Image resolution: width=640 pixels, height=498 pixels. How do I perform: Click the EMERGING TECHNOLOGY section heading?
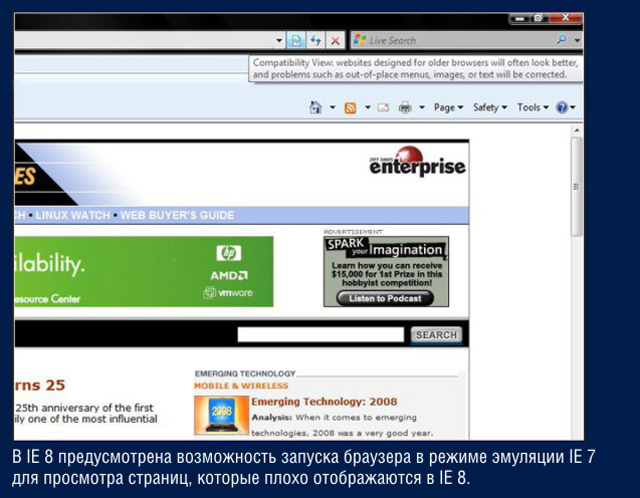[x=245, y=374]
